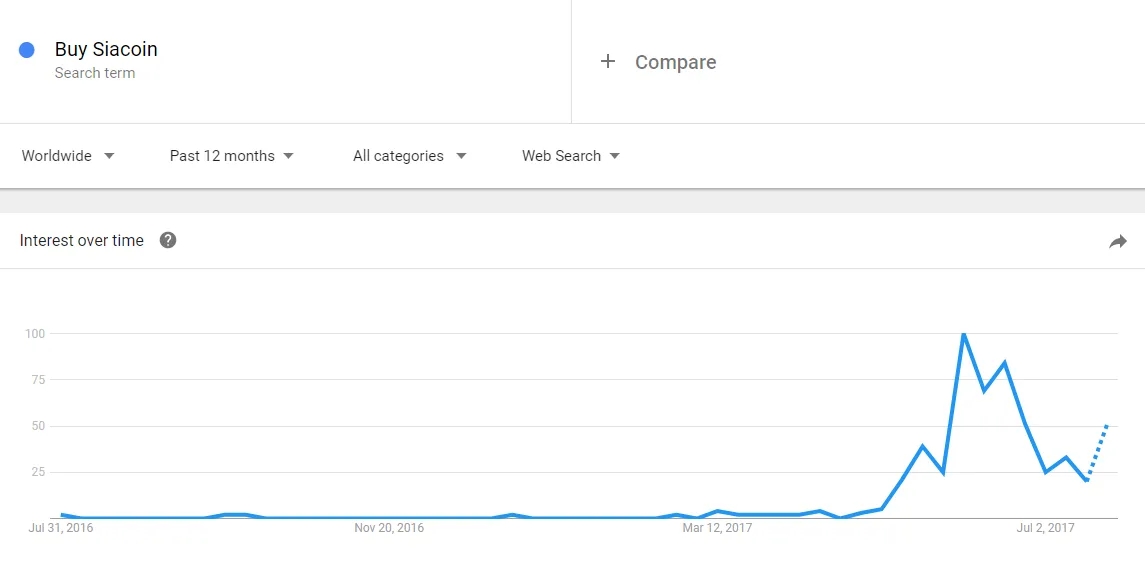Open the Past 12 months dropdown

click(x=231, y=155)
